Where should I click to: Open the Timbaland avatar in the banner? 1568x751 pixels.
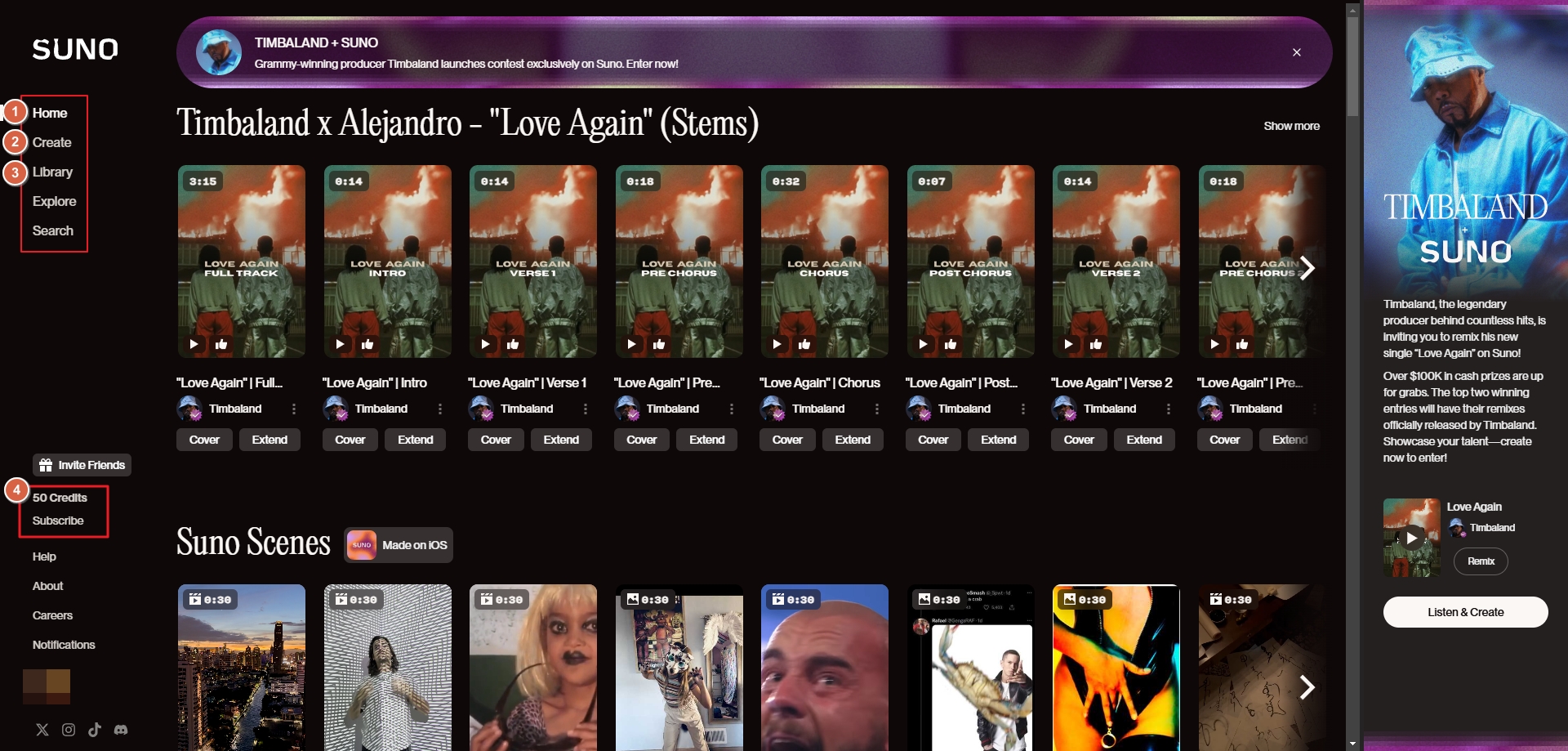(x=219, y=52)
